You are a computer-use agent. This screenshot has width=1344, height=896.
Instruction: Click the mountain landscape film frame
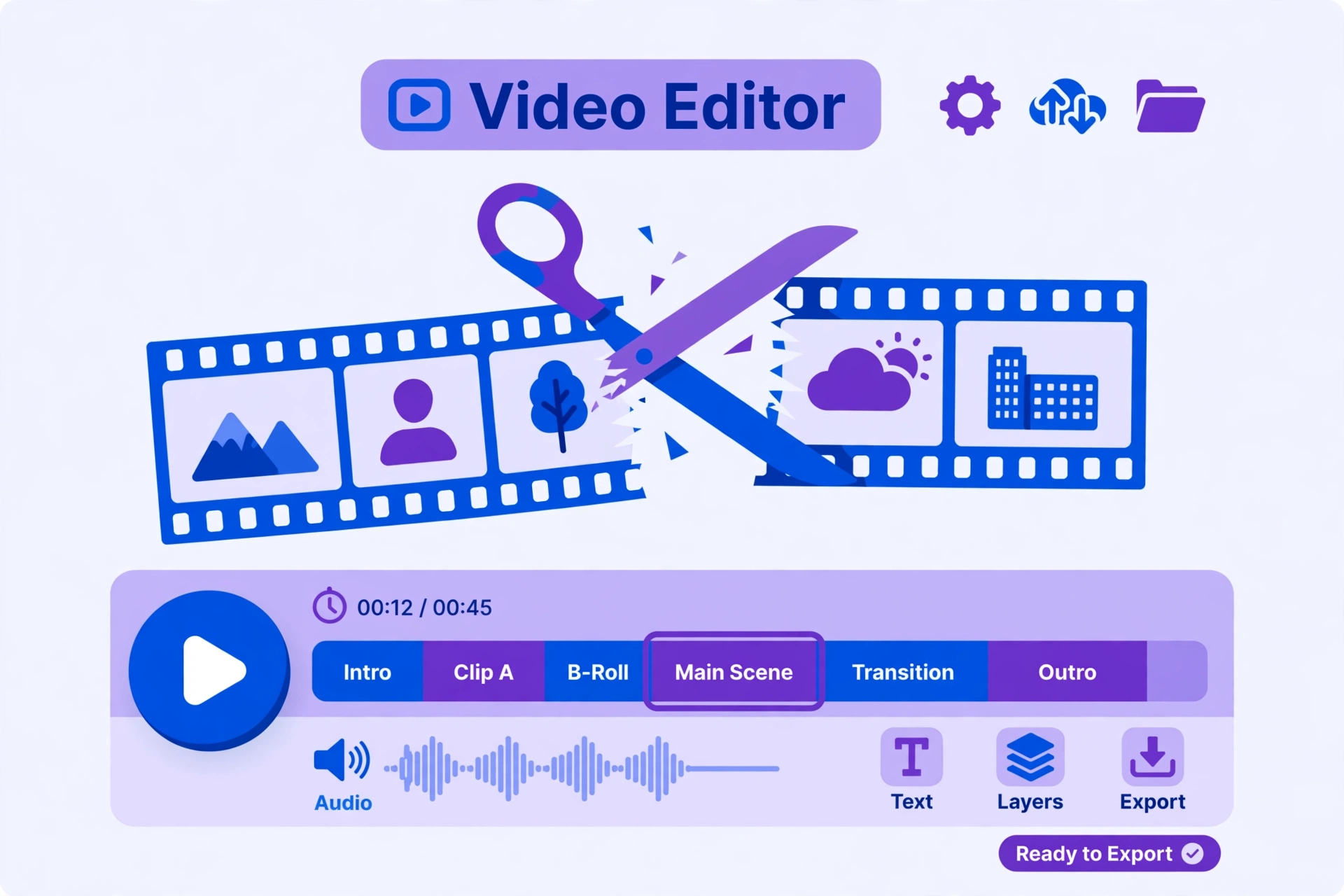252,435
